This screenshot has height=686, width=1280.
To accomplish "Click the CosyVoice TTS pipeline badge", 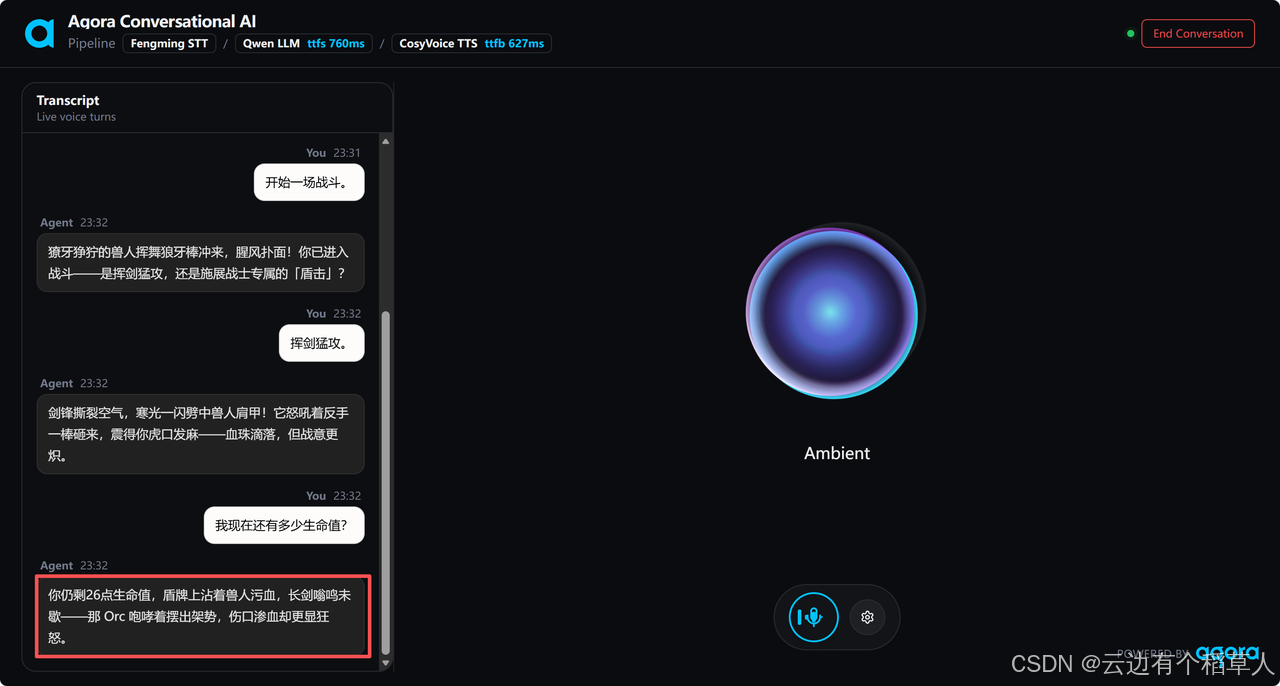I will pos(471,44).
